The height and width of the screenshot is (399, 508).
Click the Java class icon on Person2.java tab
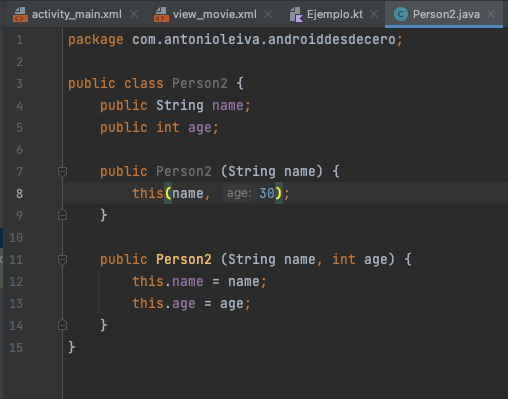401,14
